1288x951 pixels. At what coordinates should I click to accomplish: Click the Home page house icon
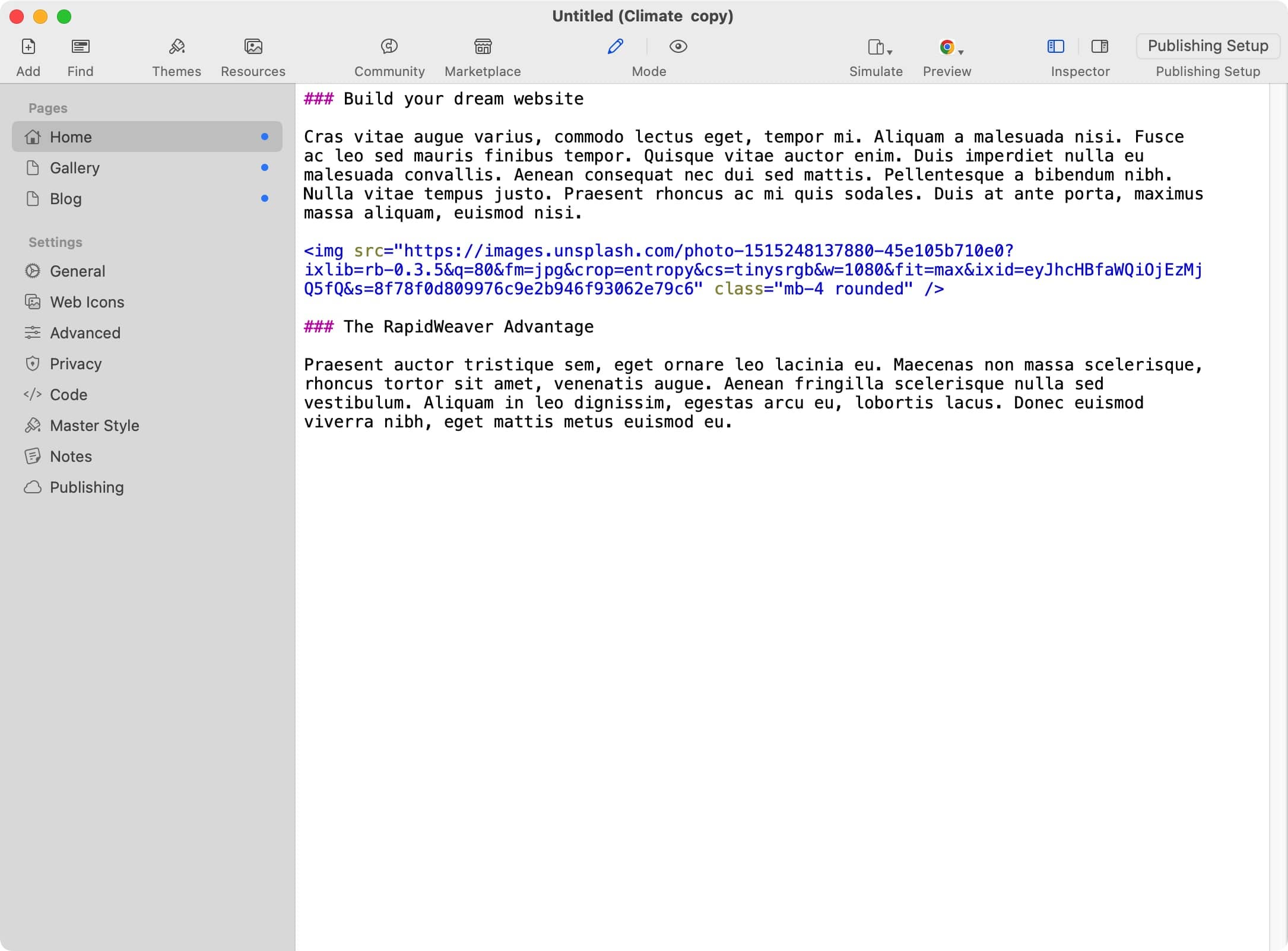coord(33,137)
